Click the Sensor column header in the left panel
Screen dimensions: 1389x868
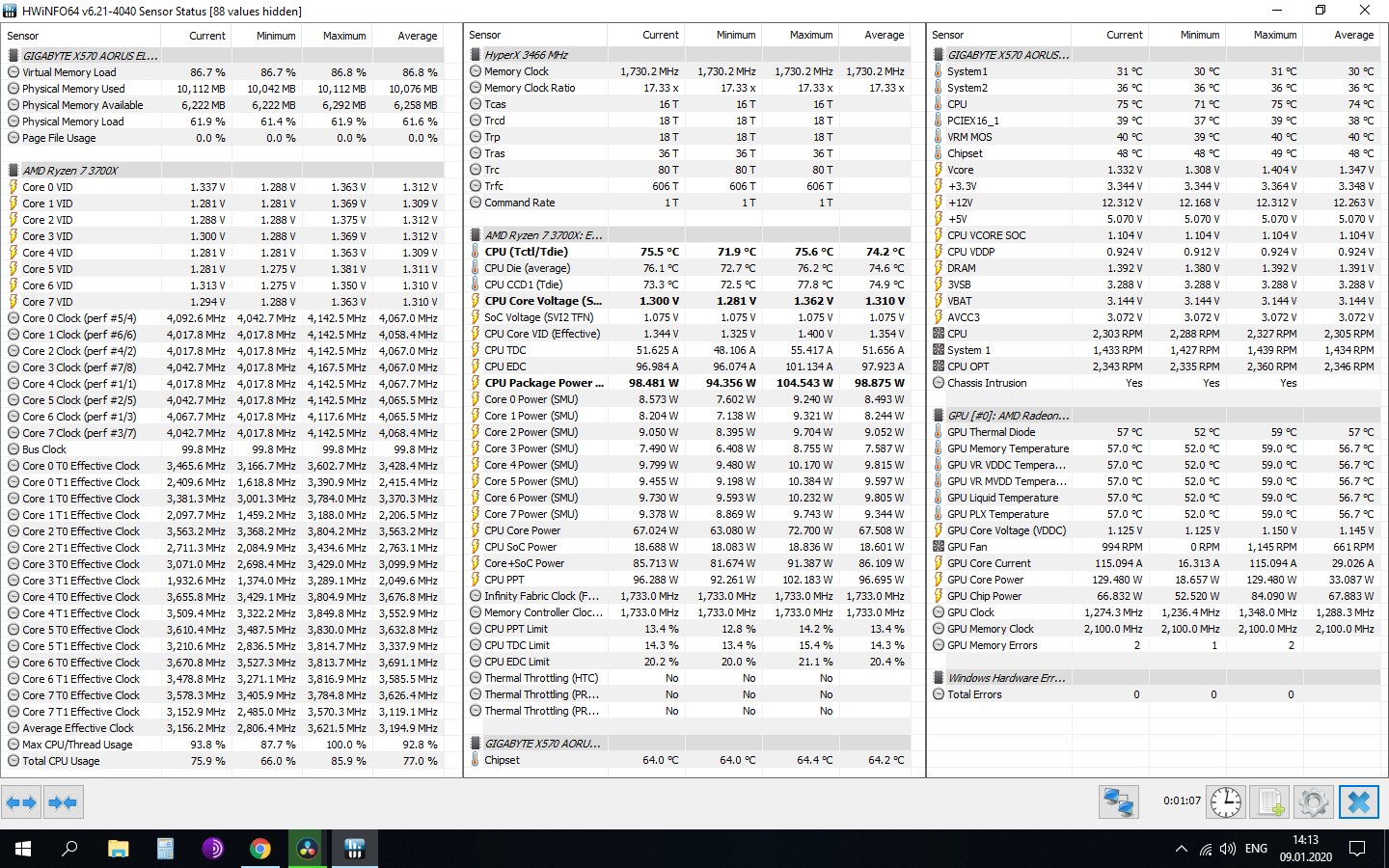(x=80, y=36)
